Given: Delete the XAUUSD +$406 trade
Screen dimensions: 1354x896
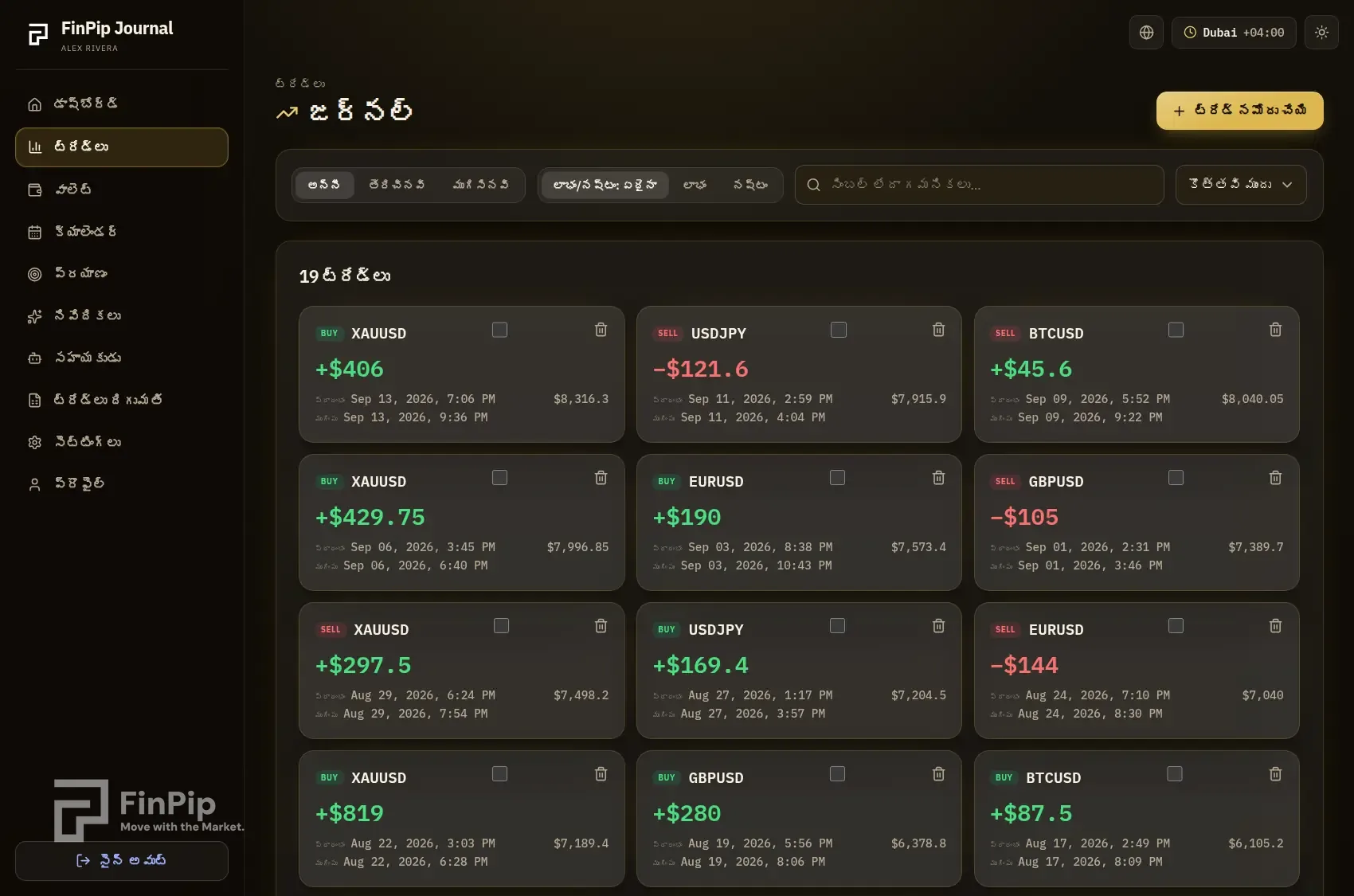Looking at the screenshot, I should [601, 330].
